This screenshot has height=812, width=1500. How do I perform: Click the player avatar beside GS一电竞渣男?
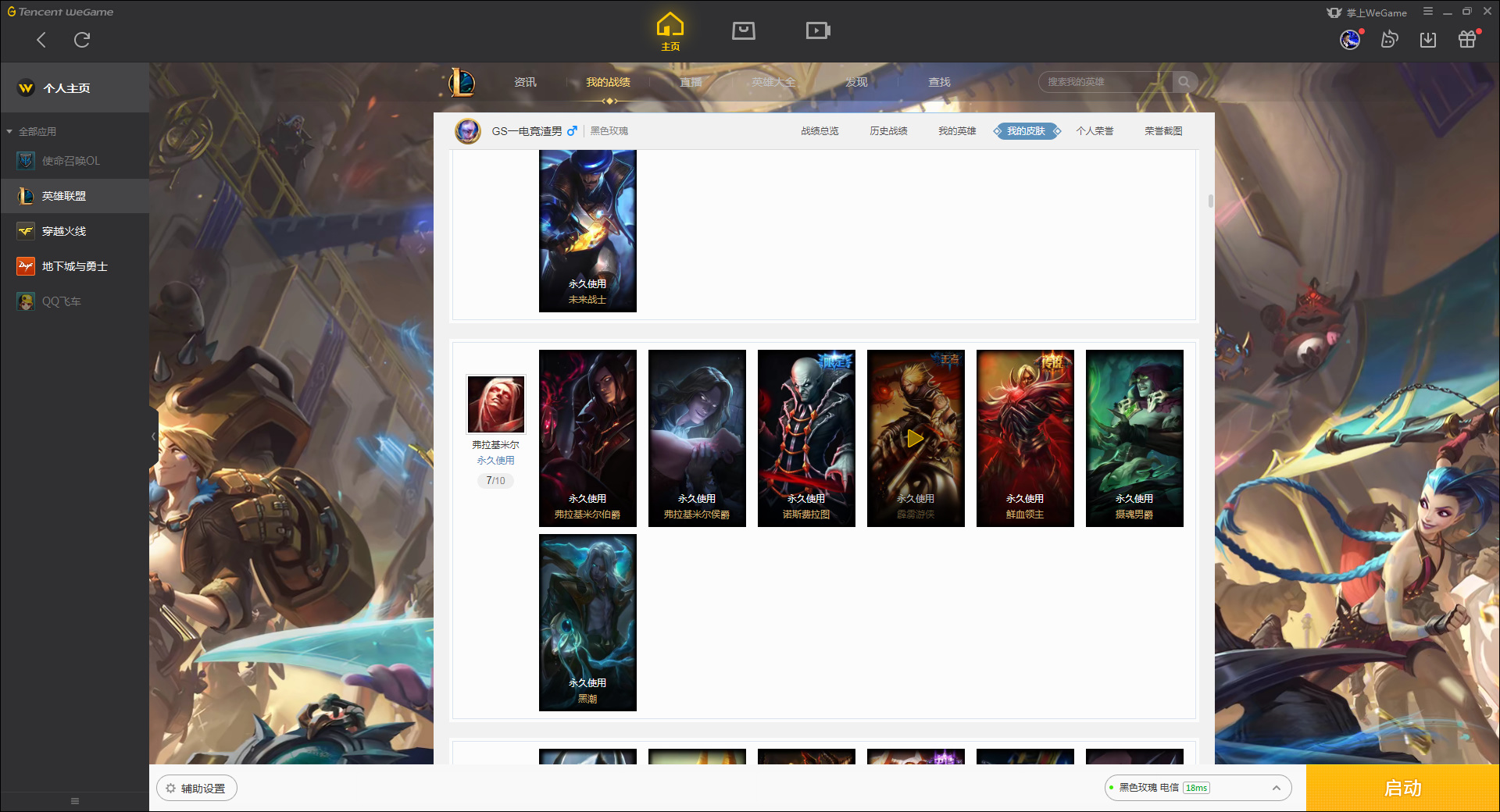click(x=468, y=130)
